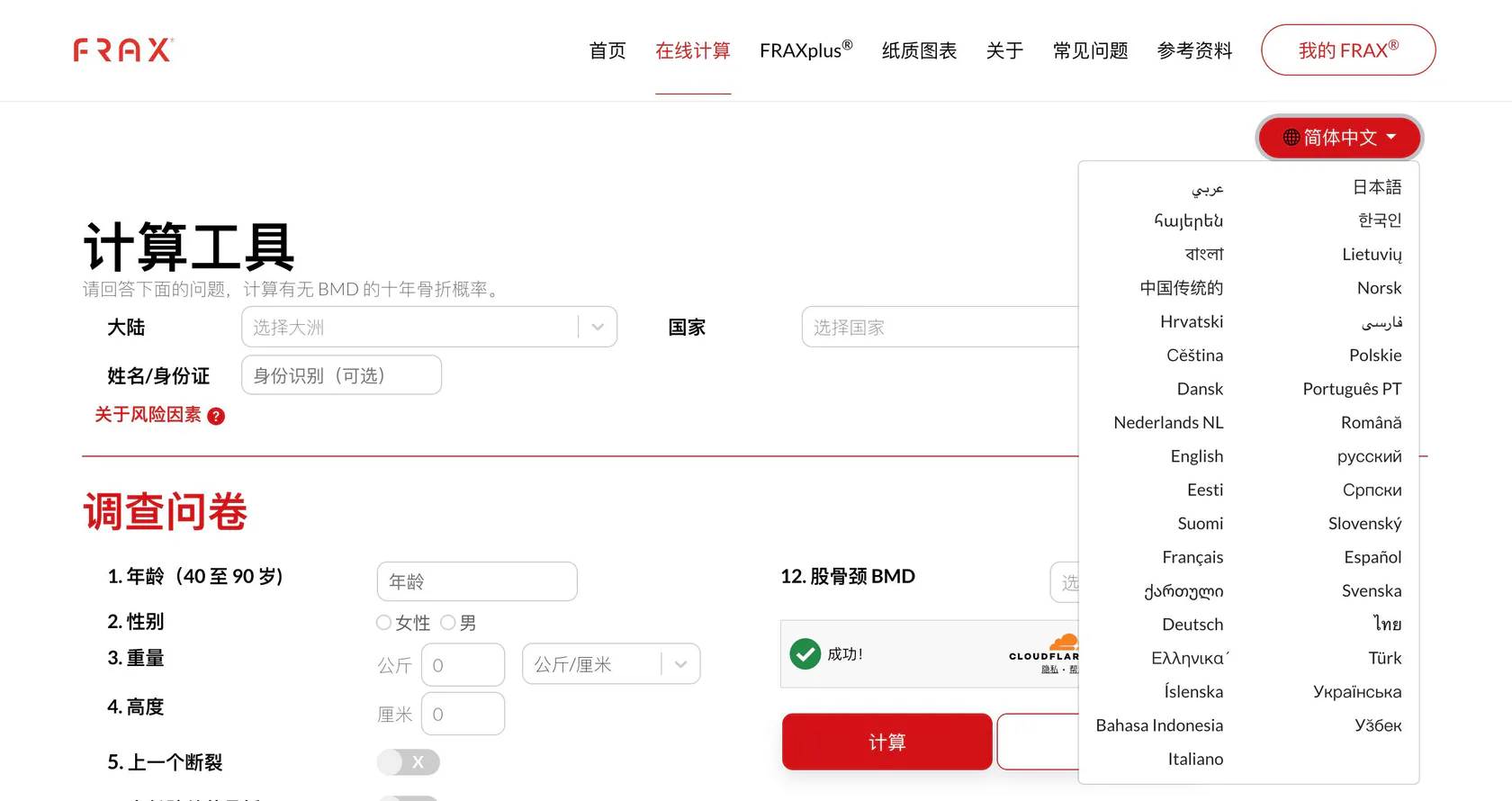Click the 厘米 height input field
The width and height of the screenshot is (1512, 801).
coord(463,714)
